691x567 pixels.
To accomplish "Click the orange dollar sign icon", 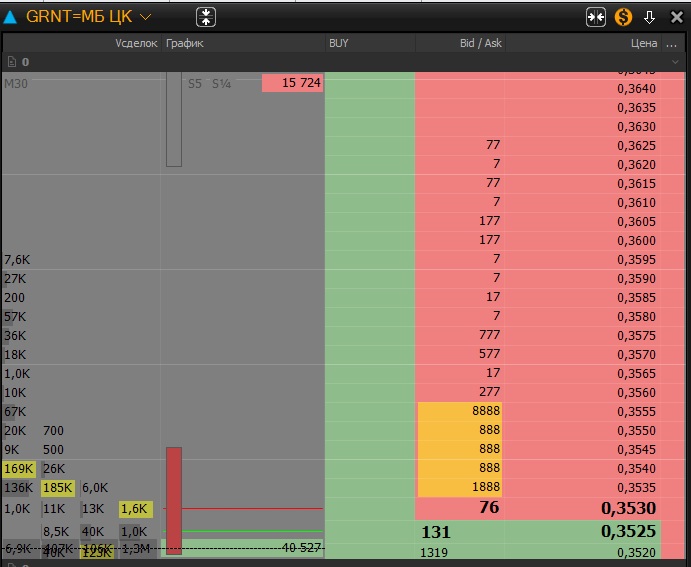I will [623, 17].
